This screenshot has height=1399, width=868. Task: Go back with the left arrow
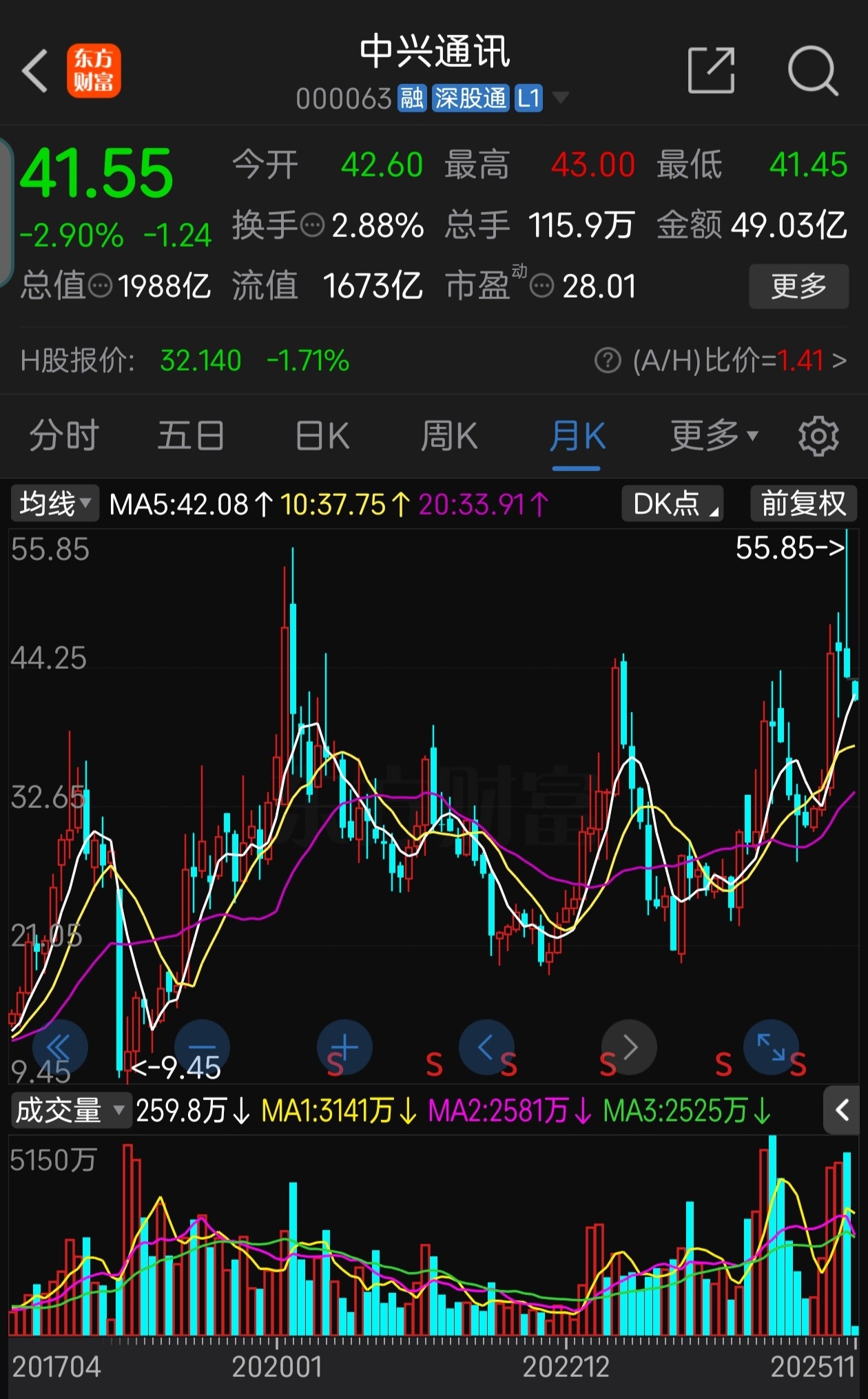tap(35, 70)
